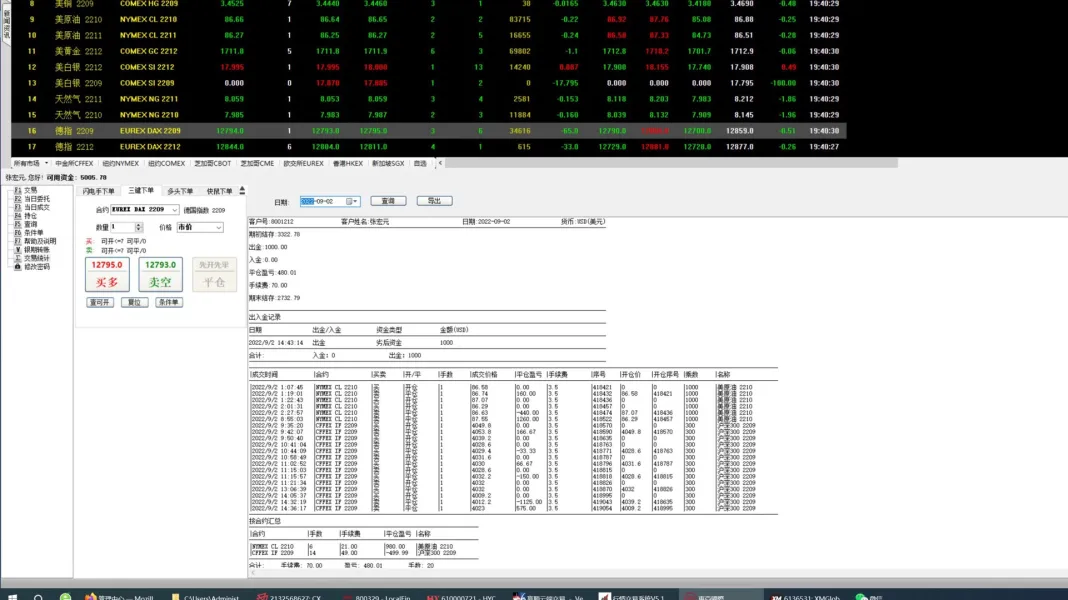Open the 800329 LocalFin taskbar item
1068x600 pixels.
coord(376,597)
